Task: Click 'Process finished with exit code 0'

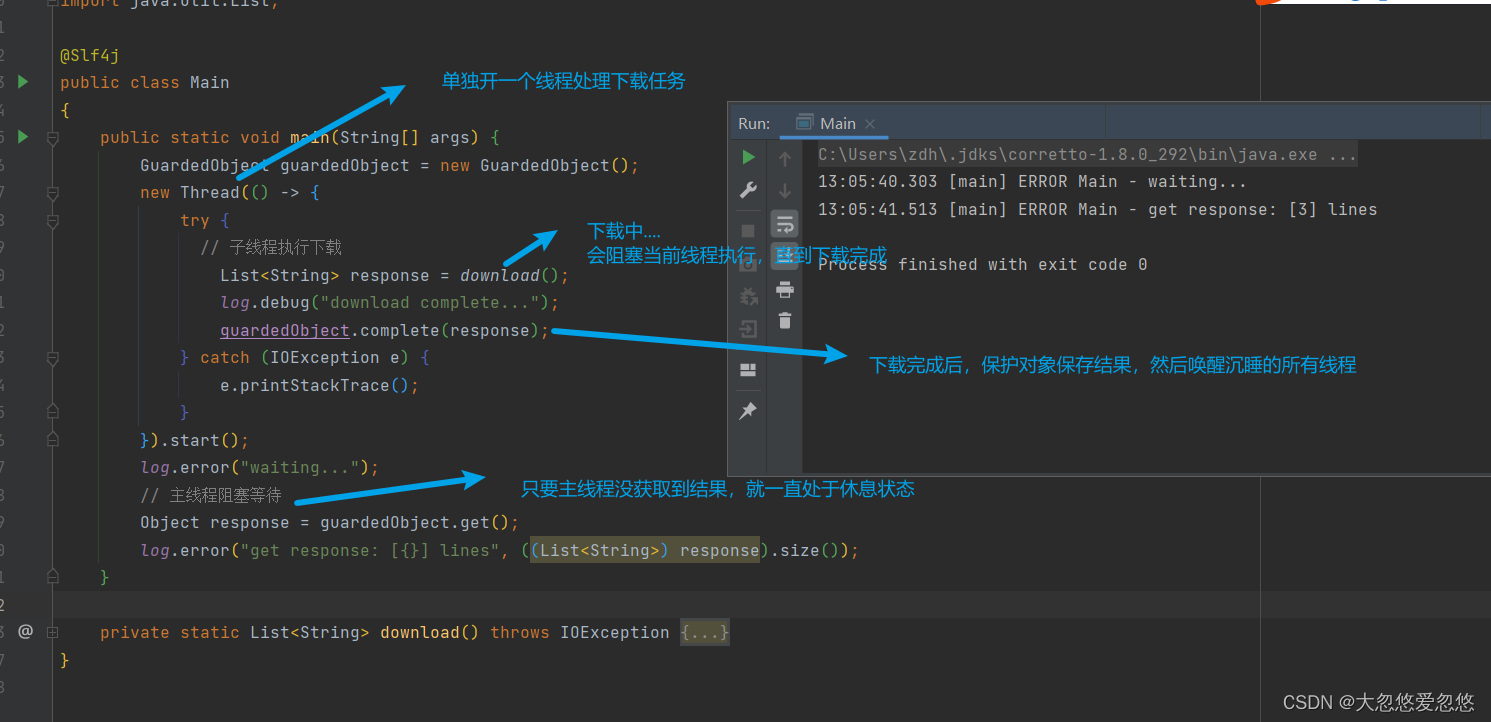Action: click(x=983, y=264)
